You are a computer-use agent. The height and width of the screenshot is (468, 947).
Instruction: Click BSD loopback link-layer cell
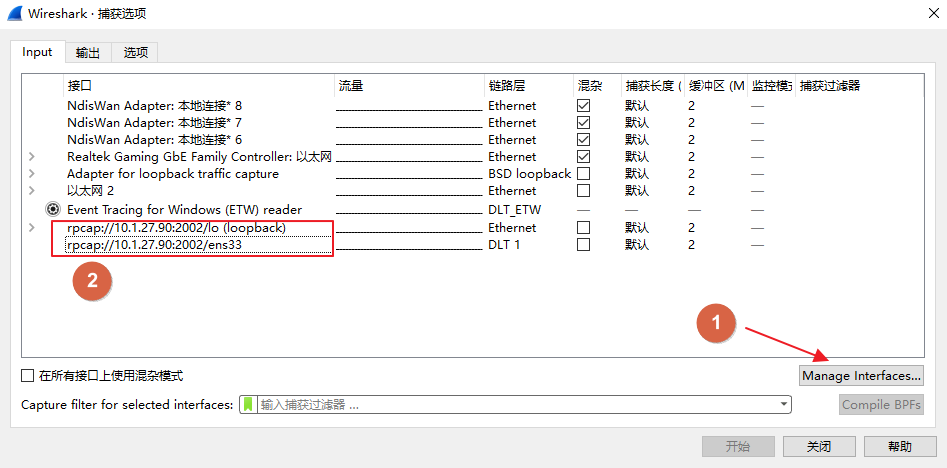pos(530,173)
